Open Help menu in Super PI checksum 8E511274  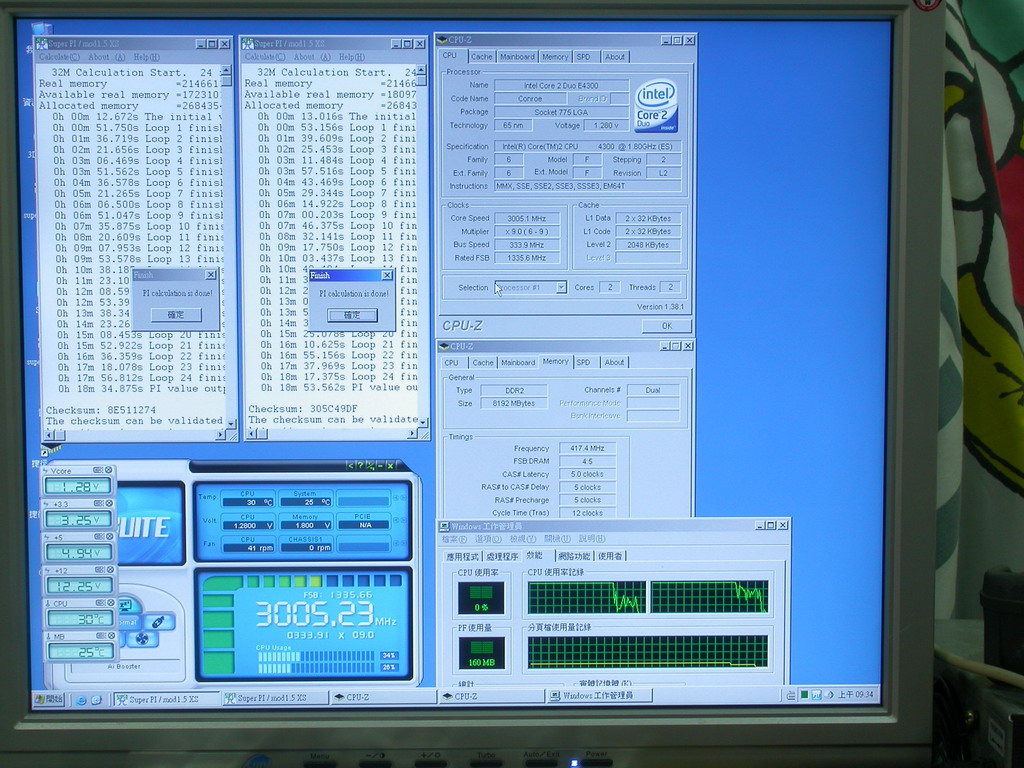pos(146,57)
